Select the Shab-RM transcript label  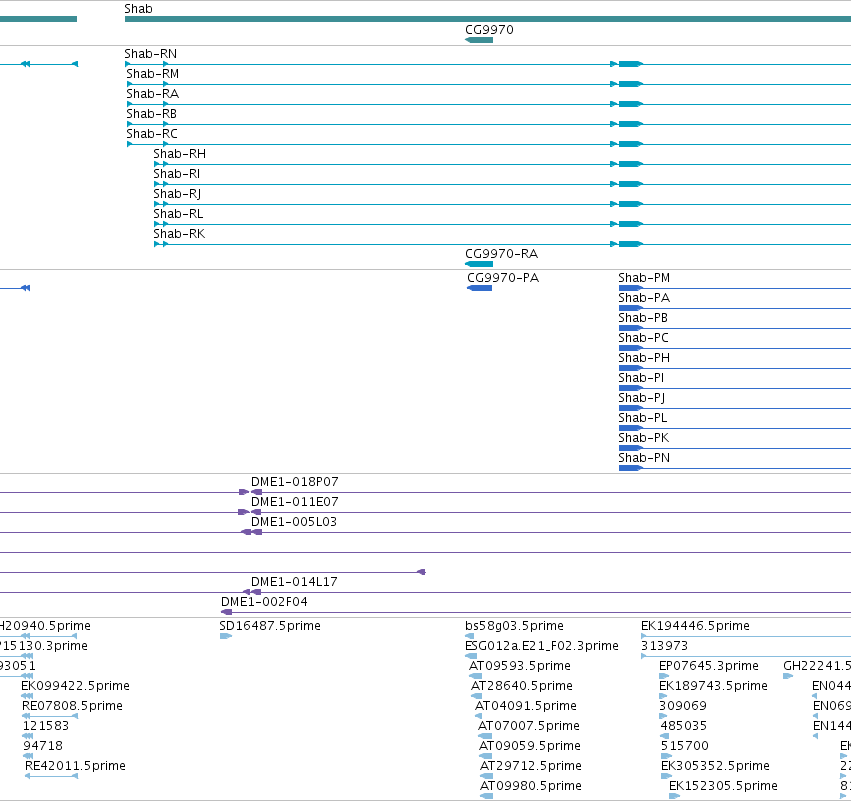click(x=153, y=74)
